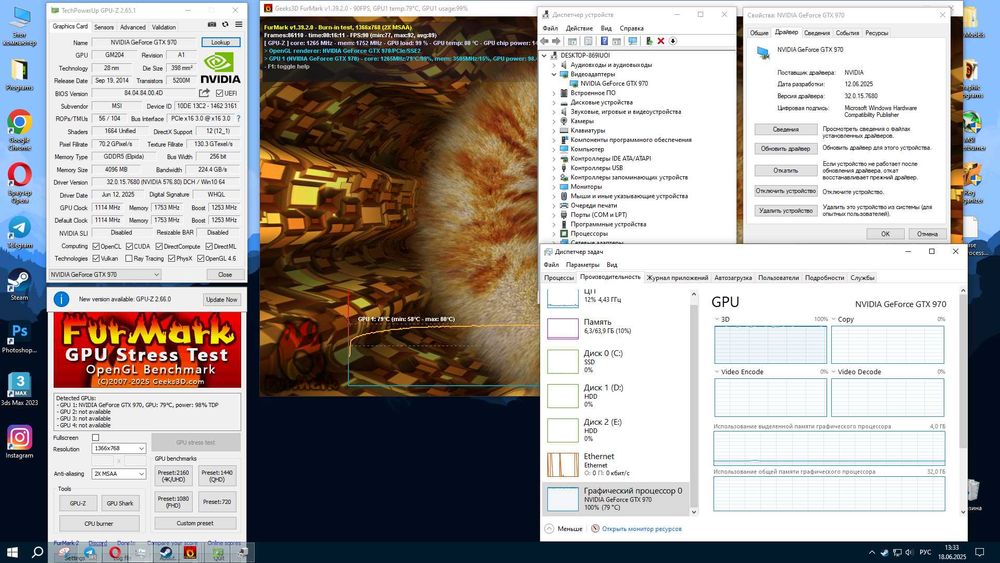Click the Меньше collapse details button
The width and height of the screenshot is (1000, 563).
(x=564, y=529)
